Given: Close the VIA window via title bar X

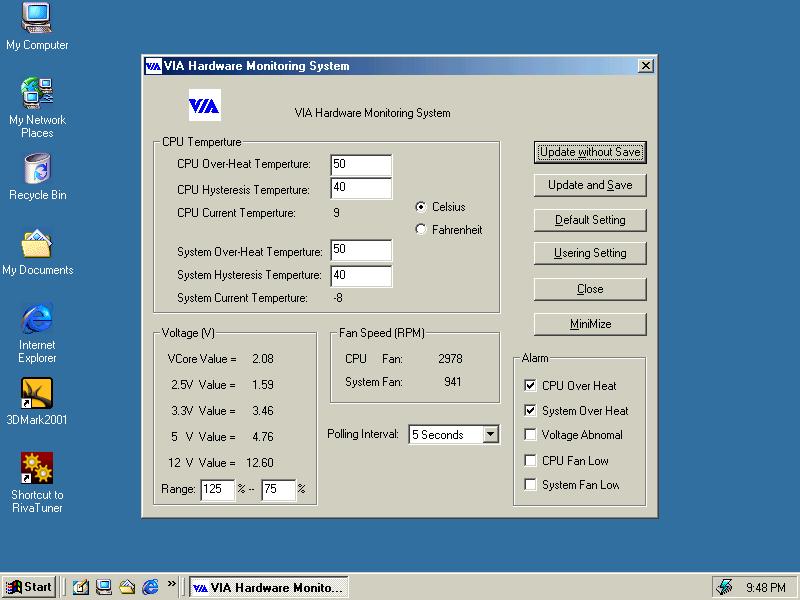Looking at the screenshot, I should (x=645, y=66).
